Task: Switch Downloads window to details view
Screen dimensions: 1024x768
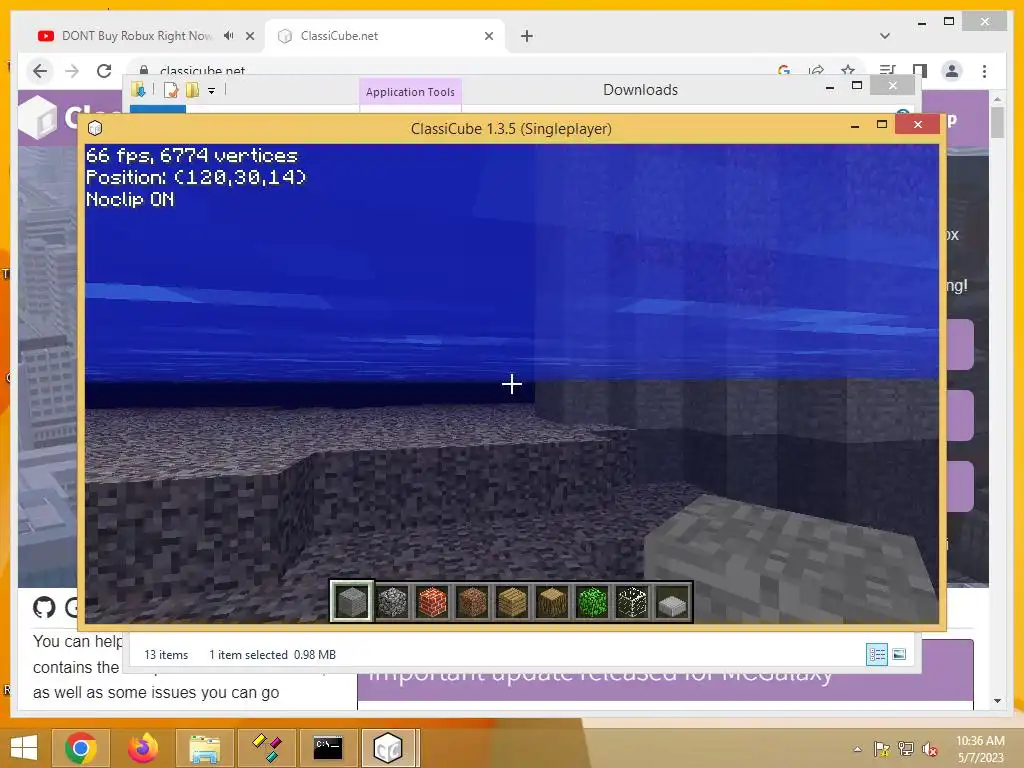Action: pyautogui.click(x=876, y=654)
